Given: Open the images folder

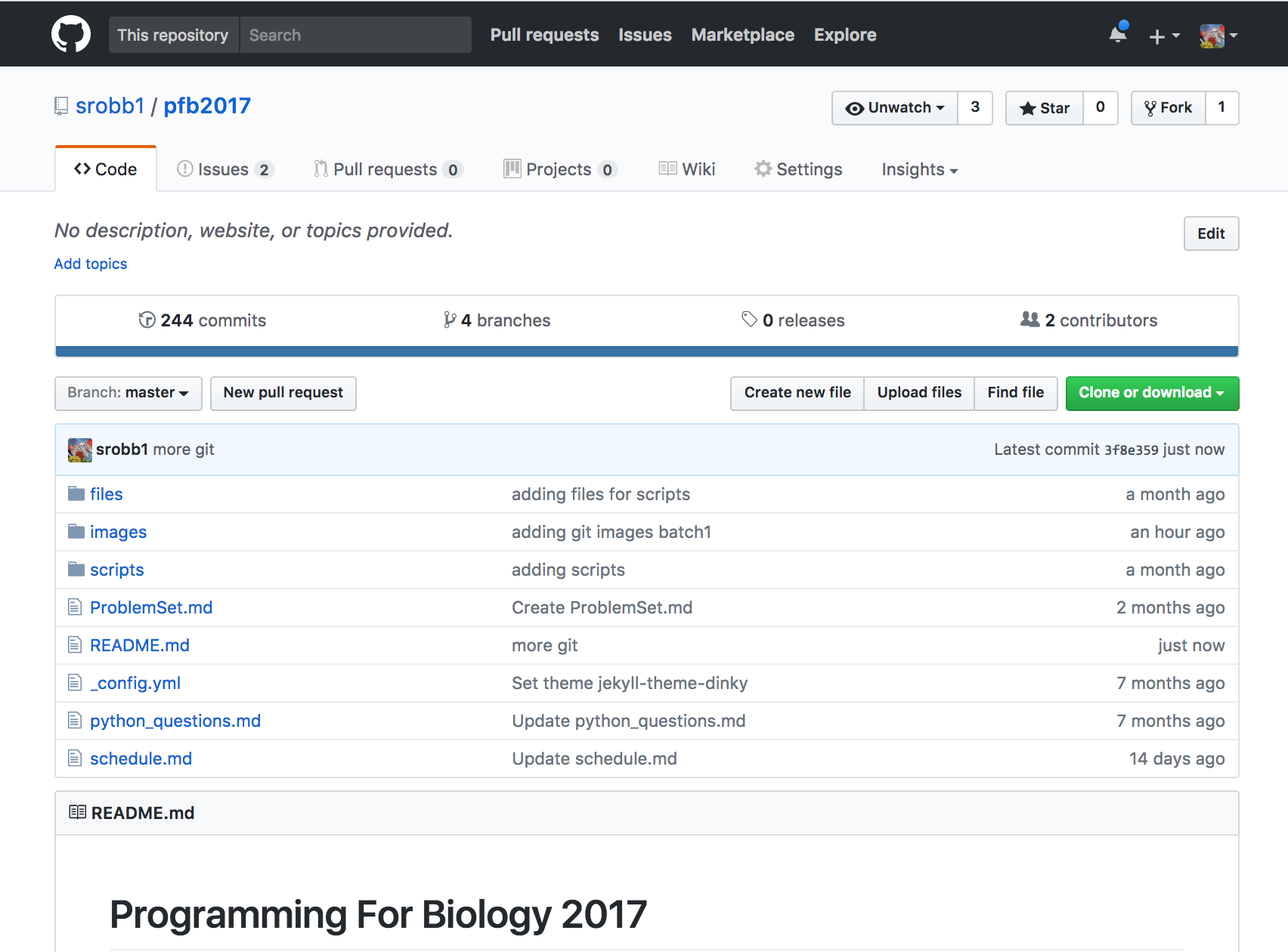Looking at the screenshot, I should (119, 532).
